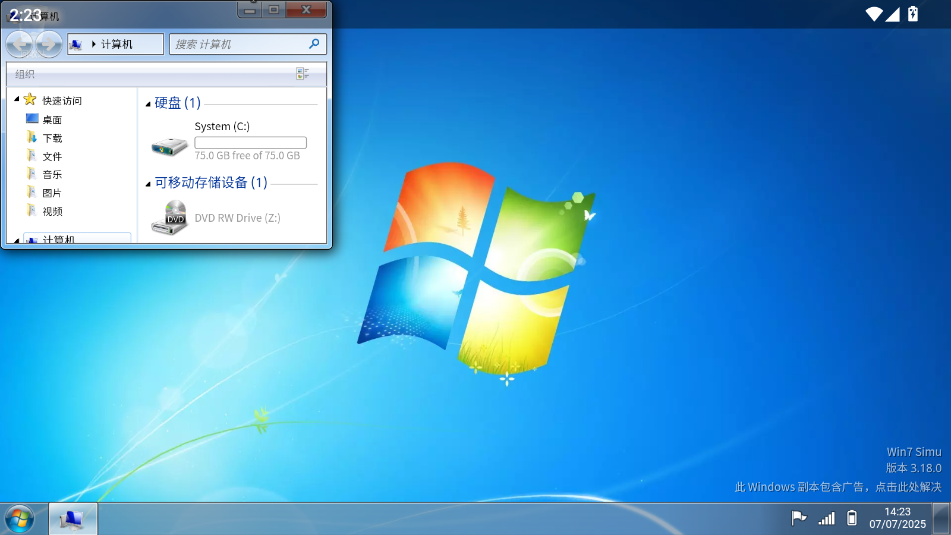Select the System (C:) hard drive icon

pos(169,146)
